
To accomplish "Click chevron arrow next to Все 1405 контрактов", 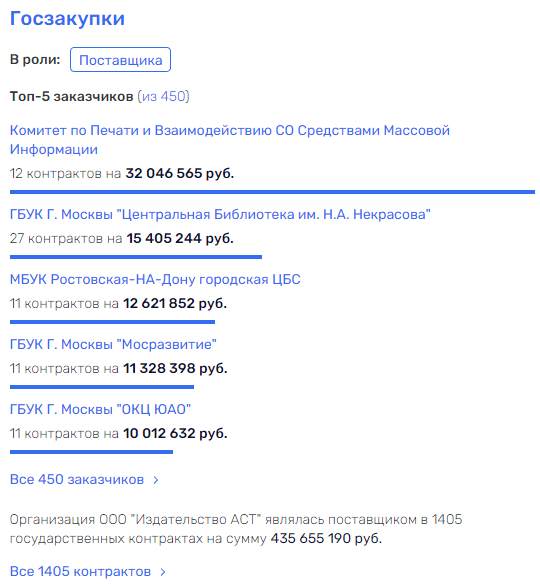I will click(163, 572).
